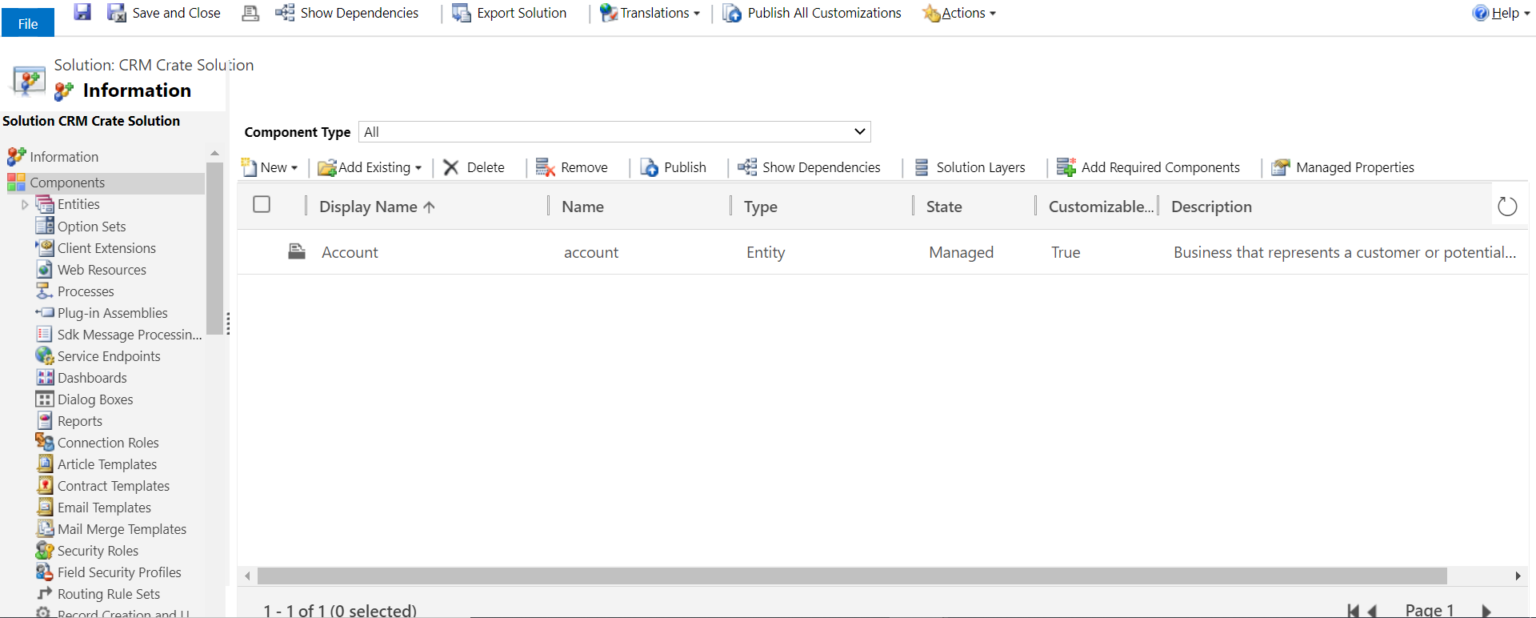
Task: Click the Description column header
Action: click(1211, 207)
